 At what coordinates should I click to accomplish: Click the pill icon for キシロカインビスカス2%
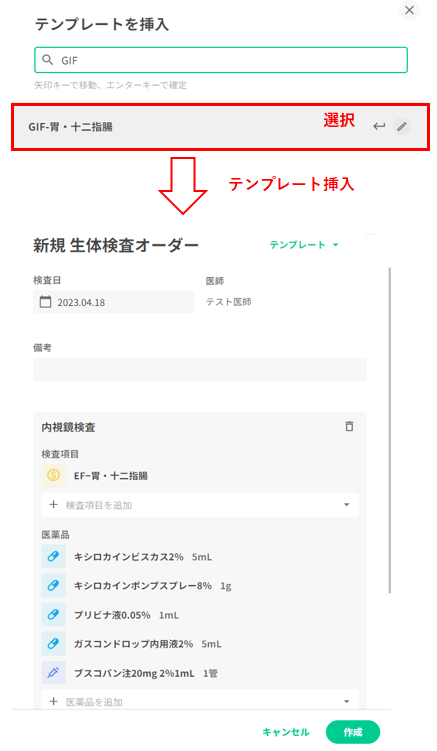coord(53,557)
